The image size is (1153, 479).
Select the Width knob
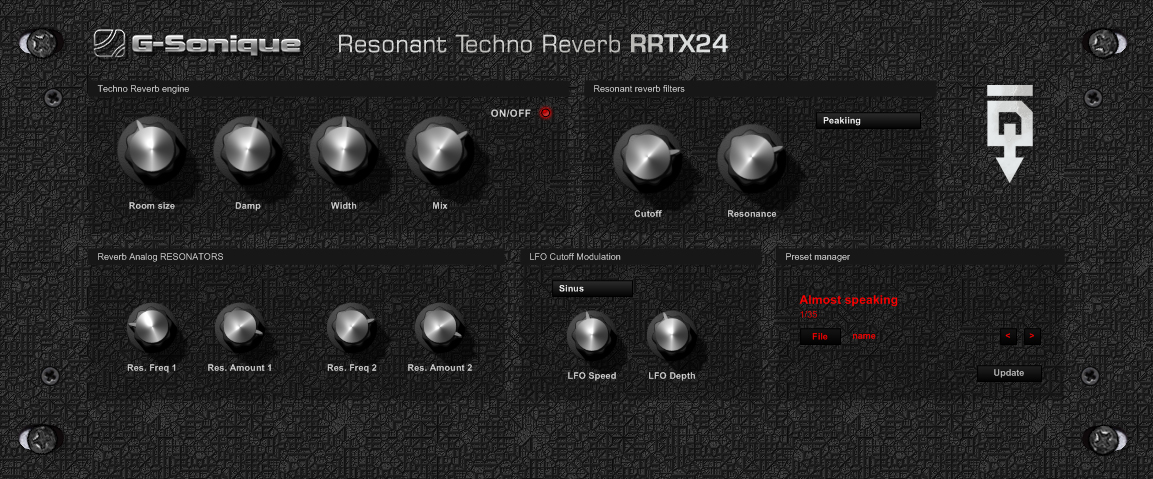[x=343, y=152]
